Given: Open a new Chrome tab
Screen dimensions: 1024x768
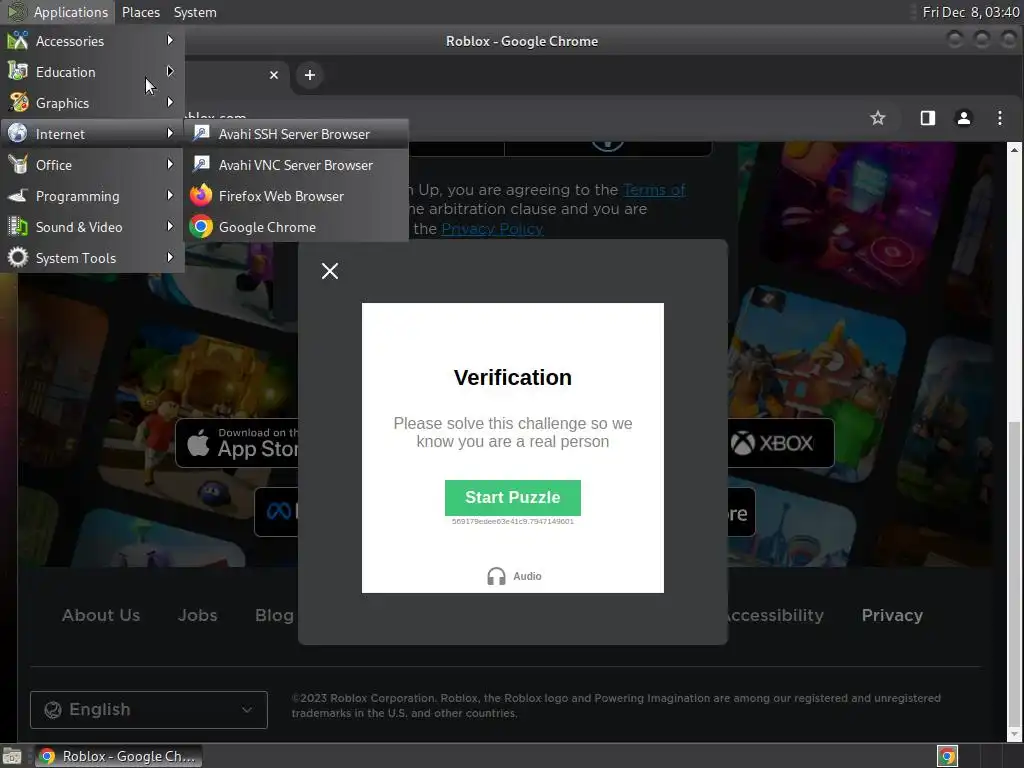Looking at the screenshot, I should (x=310, y=75).
